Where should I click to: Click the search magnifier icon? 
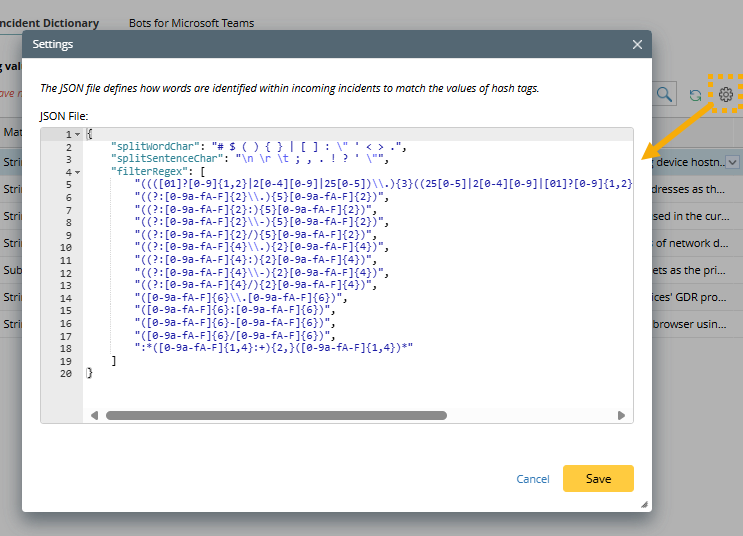(665, 95)
